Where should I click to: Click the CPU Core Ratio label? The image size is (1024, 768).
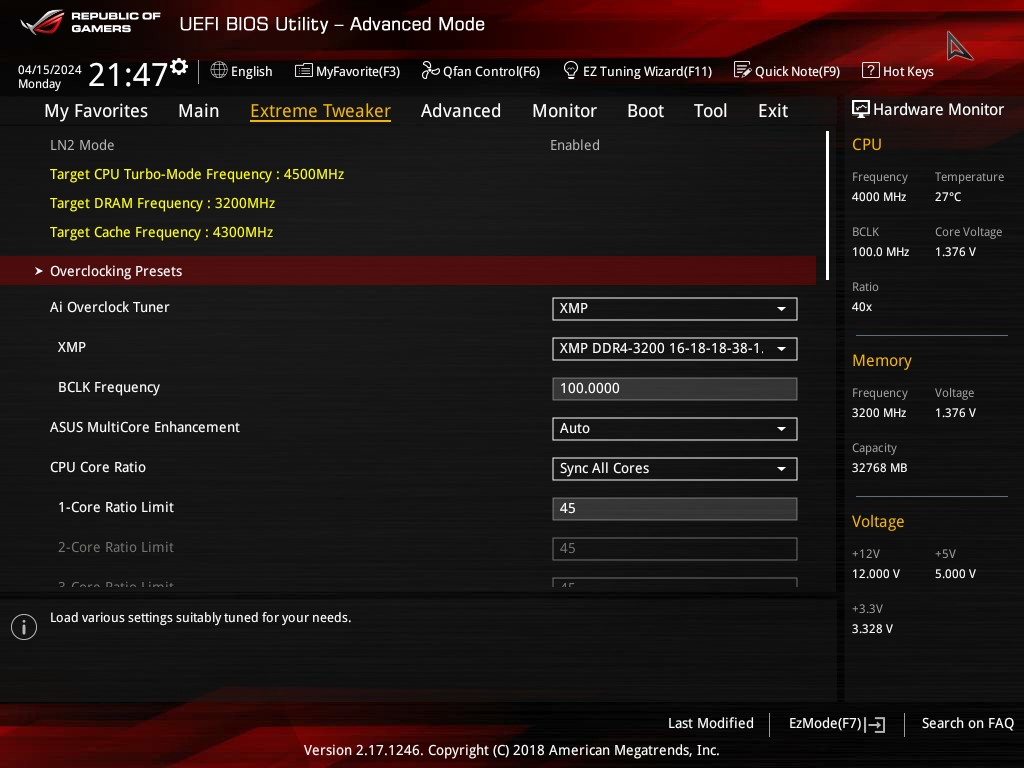tap(98, 467)
